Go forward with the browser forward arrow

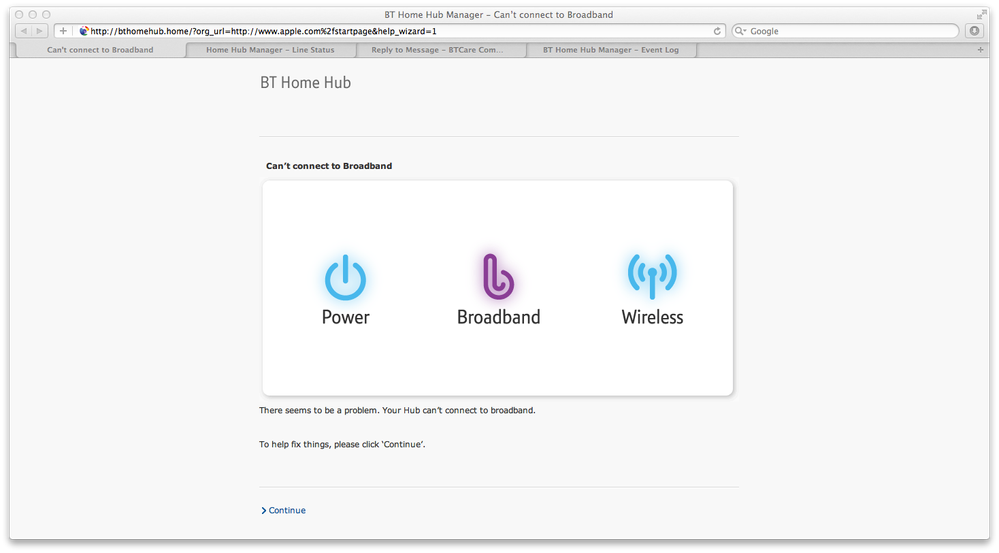(40, 31)
